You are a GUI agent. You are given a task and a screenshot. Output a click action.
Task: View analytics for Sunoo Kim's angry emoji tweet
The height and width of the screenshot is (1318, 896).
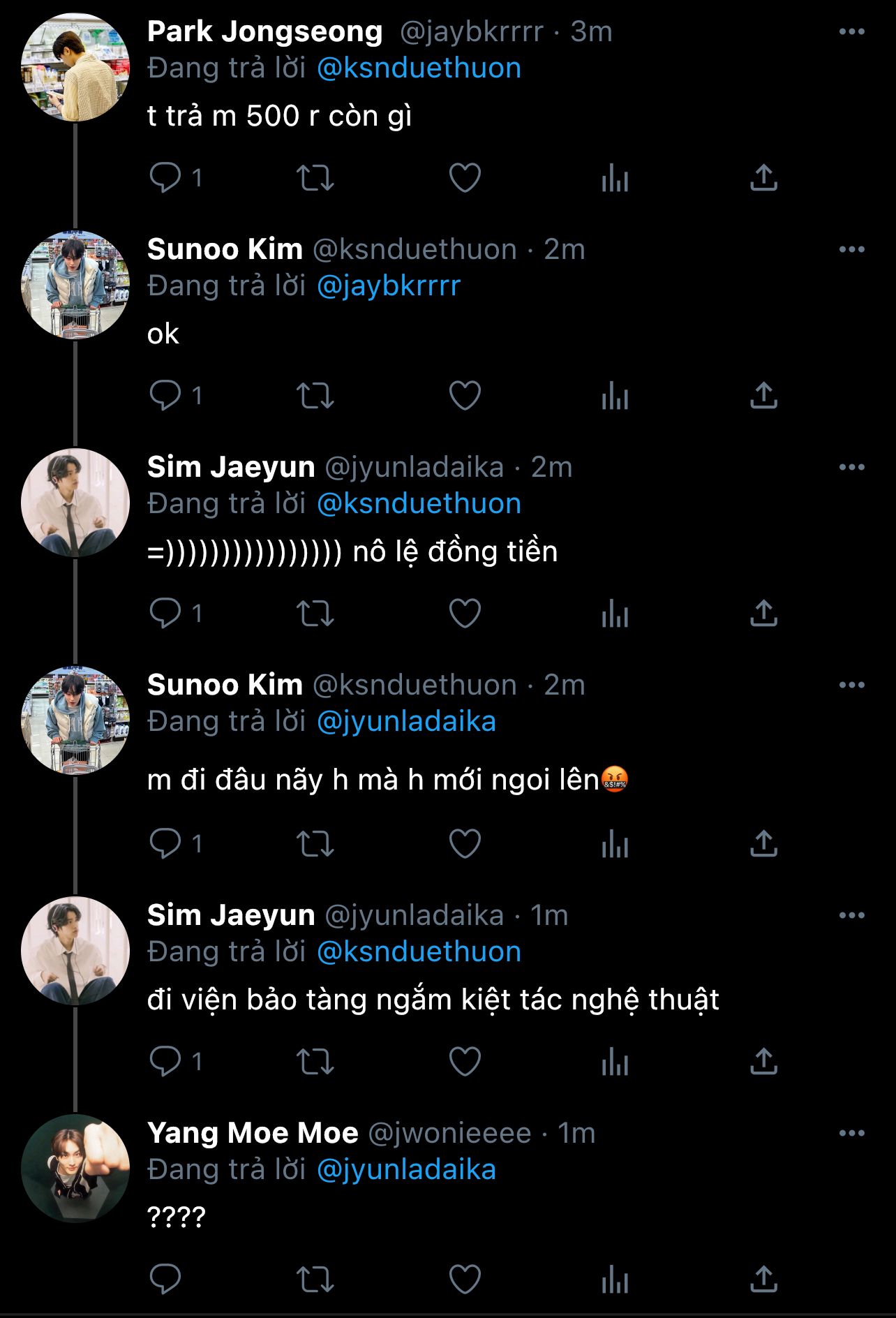(615, 844)
